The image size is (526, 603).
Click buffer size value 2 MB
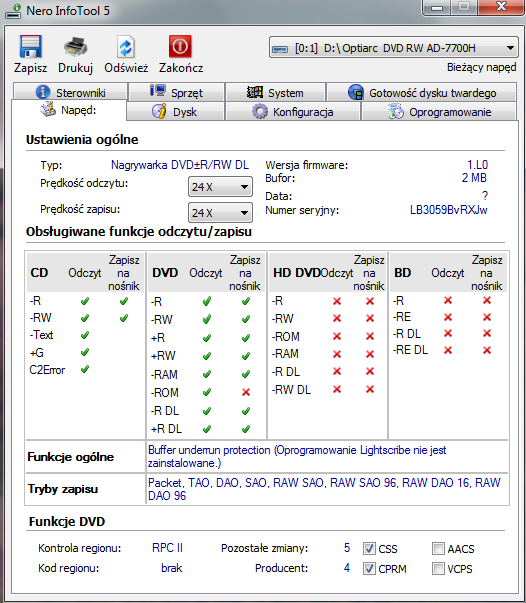474,178
